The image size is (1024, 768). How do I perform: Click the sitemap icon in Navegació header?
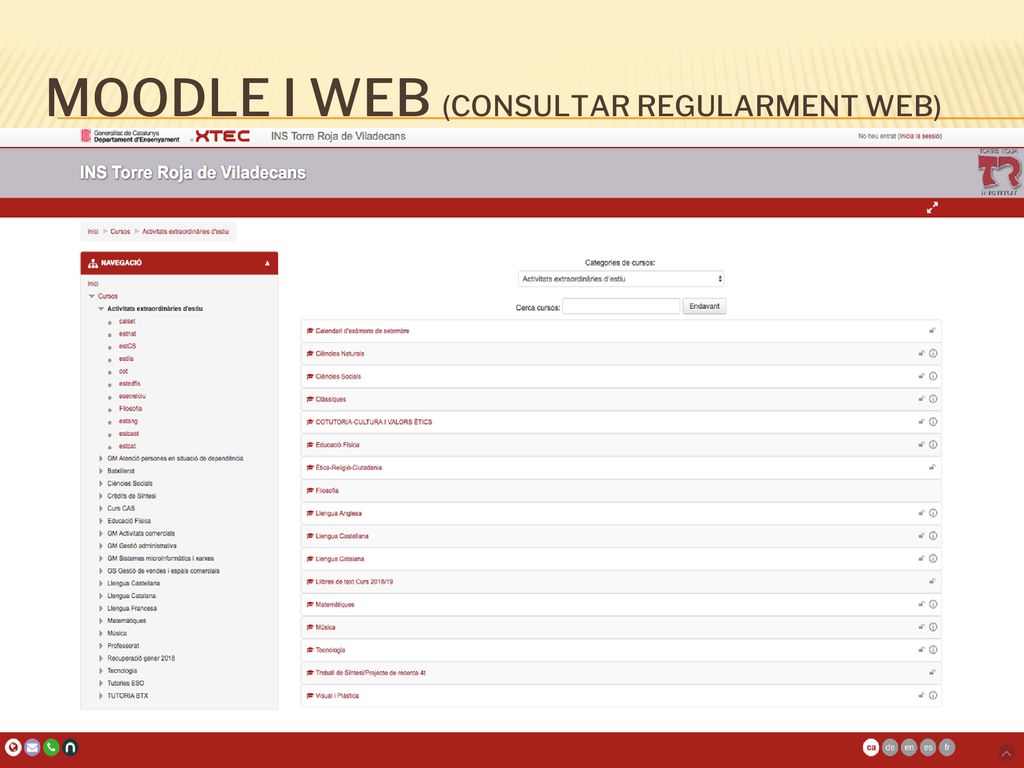[x=93, y=263]
